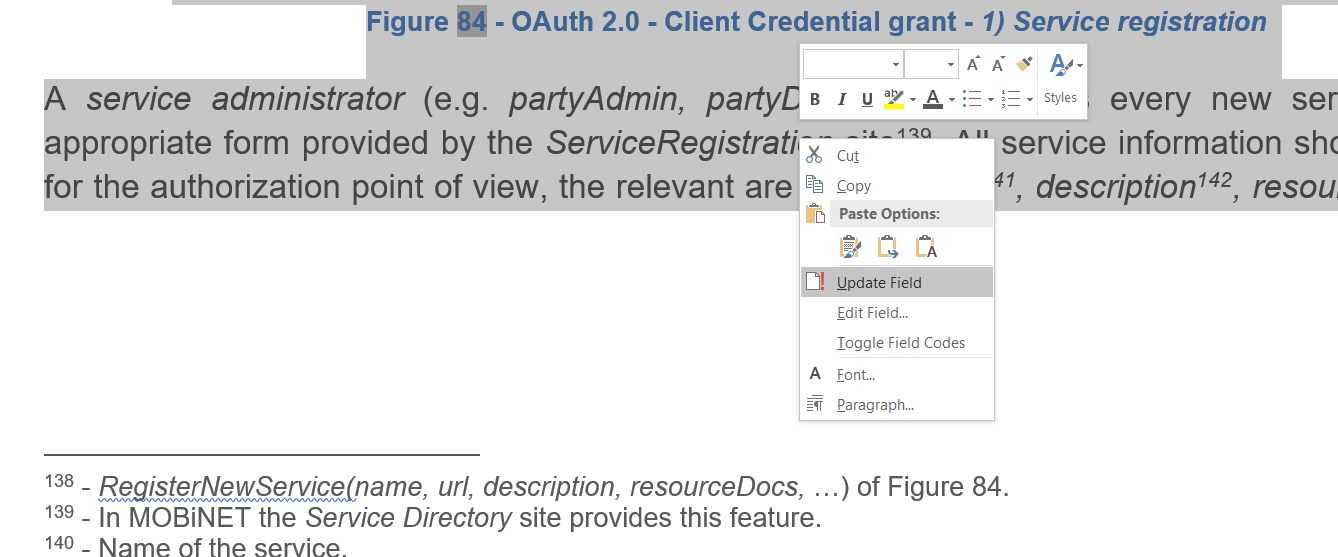Open the Styles gallery
This screenshot has height=557, width=1338.
[1060, 78]
